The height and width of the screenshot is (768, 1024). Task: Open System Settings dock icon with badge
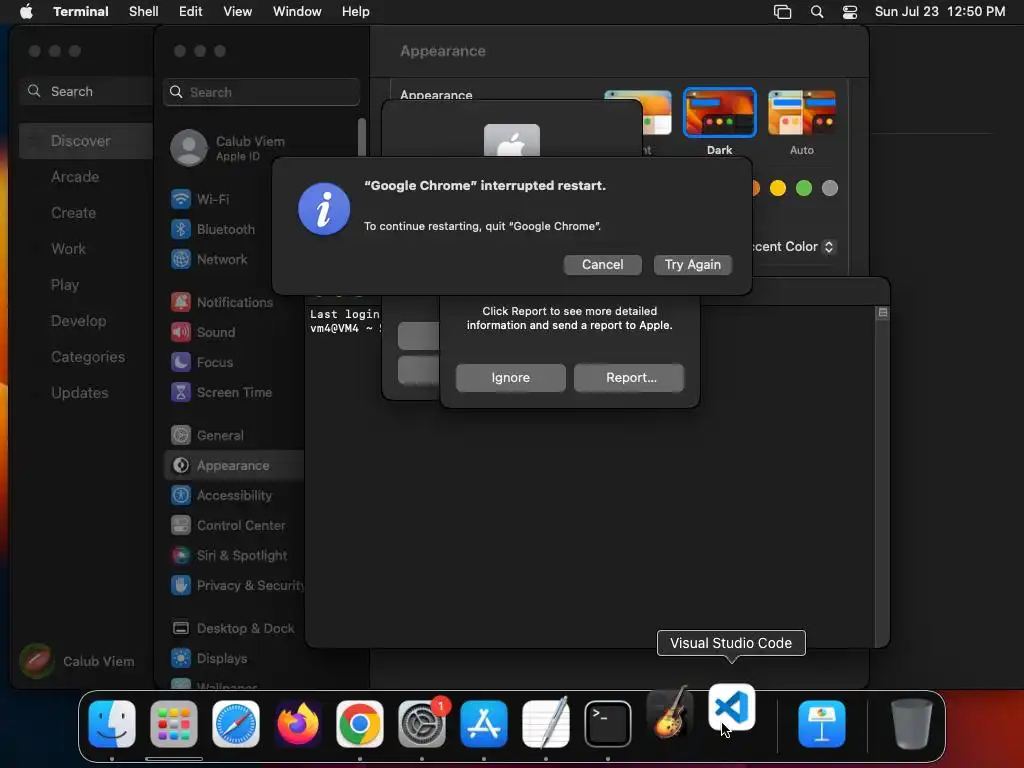422,724
